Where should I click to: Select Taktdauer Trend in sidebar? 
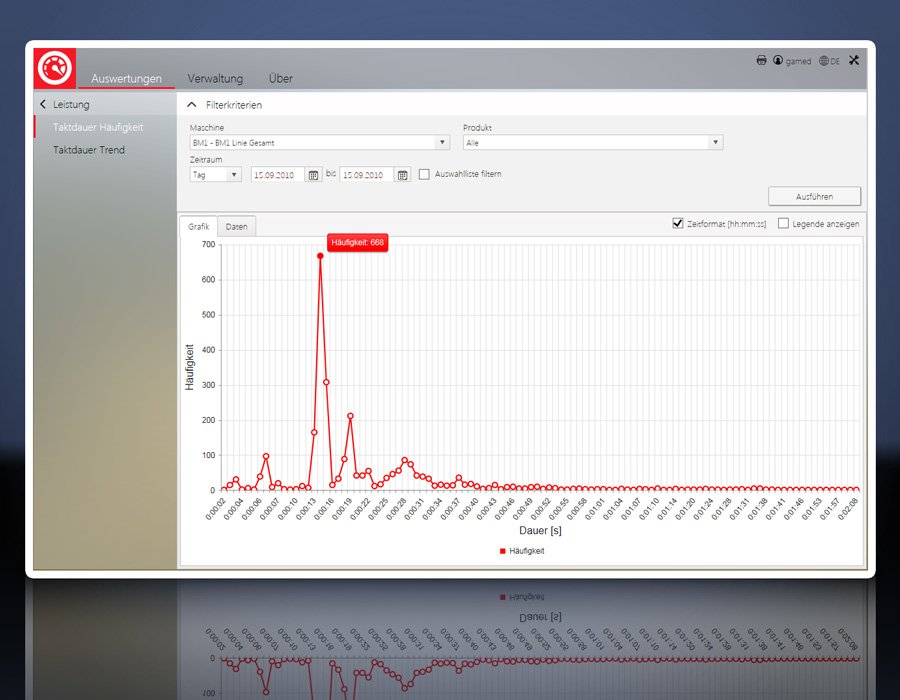click(89, 150)
